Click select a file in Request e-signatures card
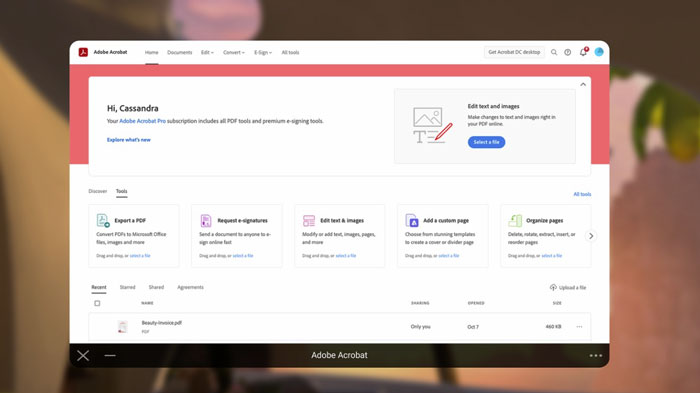 click(243, 256)
